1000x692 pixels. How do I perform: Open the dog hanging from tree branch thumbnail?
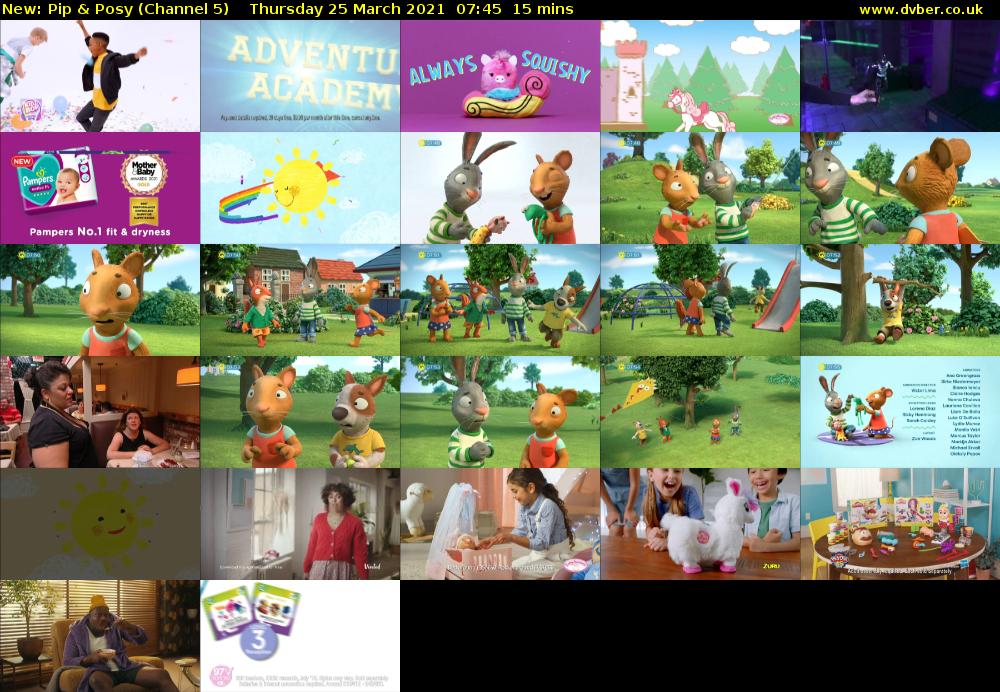901,300
